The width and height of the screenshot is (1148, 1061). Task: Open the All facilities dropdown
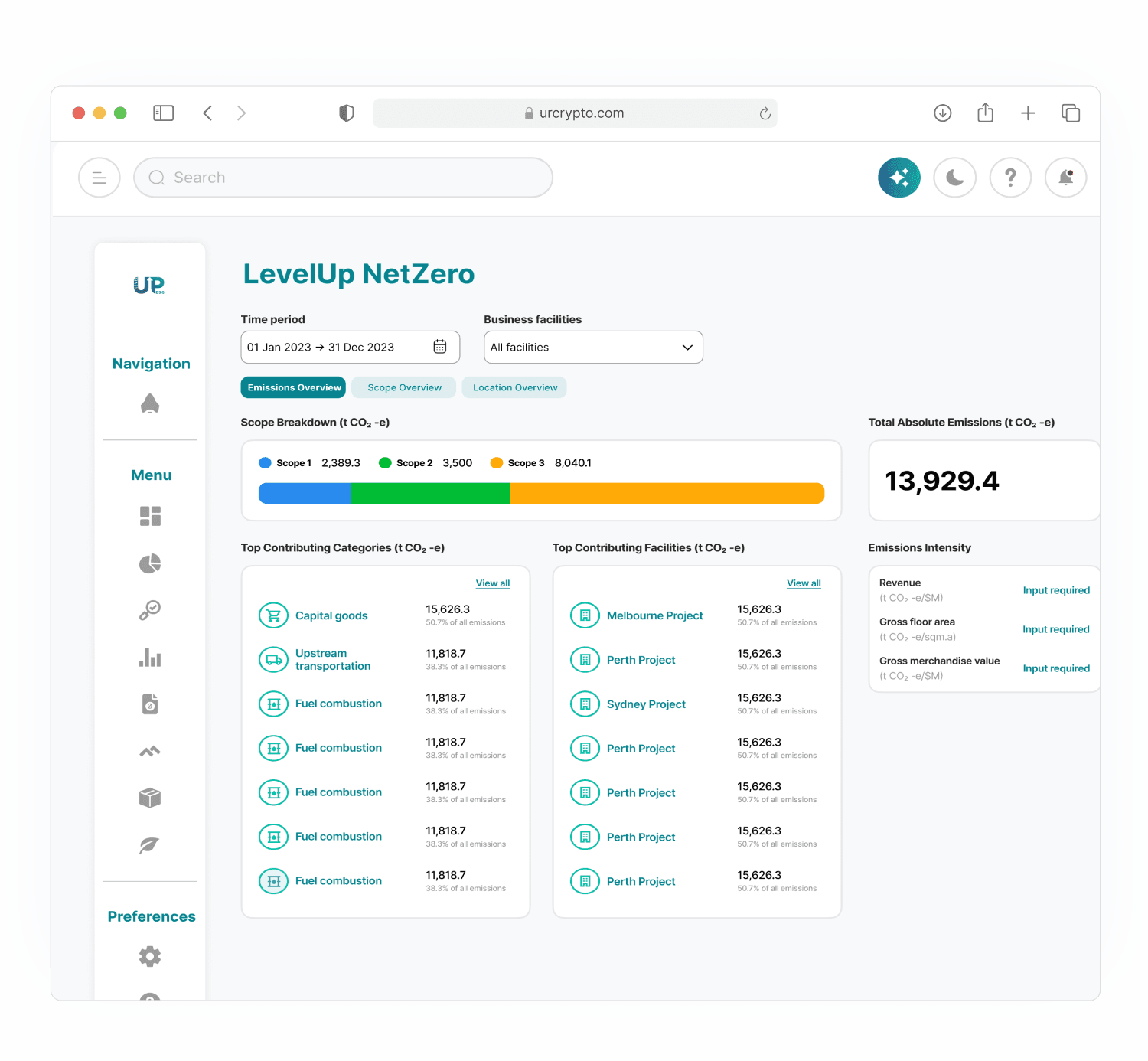(x=593, y=348)
